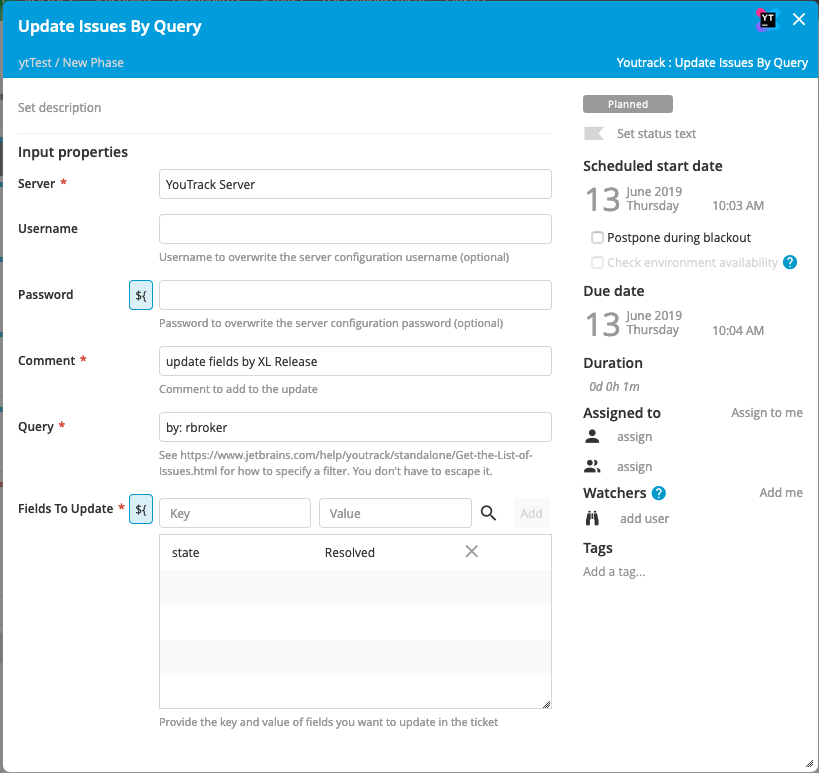Click the status flag icon
This screenshot has height=773, width=819.
[x=594, y=134]
